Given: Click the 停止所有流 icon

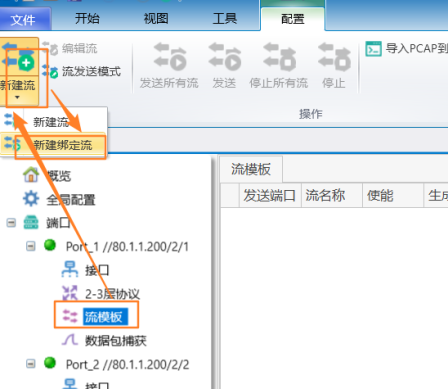Looking at the screenshot, I should (x=279, y=57).
